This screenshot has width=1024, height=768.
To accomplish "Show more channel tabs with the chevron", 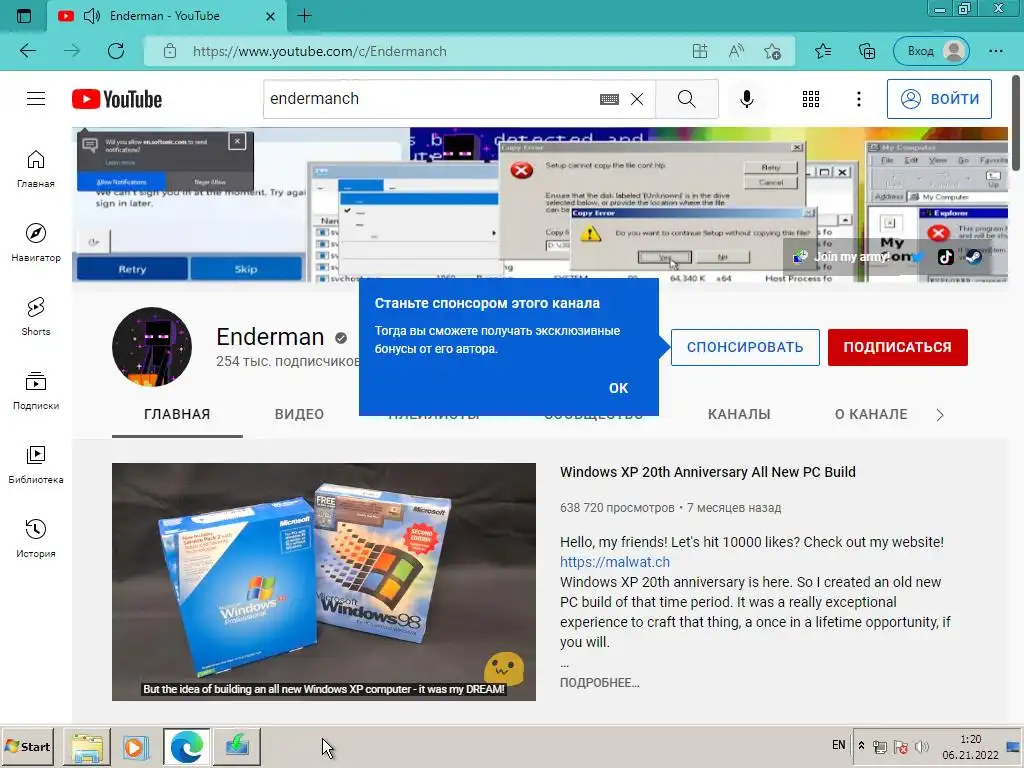I will [940, 415].
